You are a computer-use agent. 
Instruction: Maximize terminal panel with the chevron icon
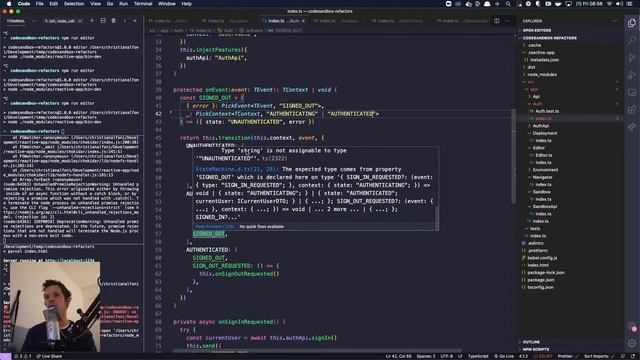click(x=124, y=21)
